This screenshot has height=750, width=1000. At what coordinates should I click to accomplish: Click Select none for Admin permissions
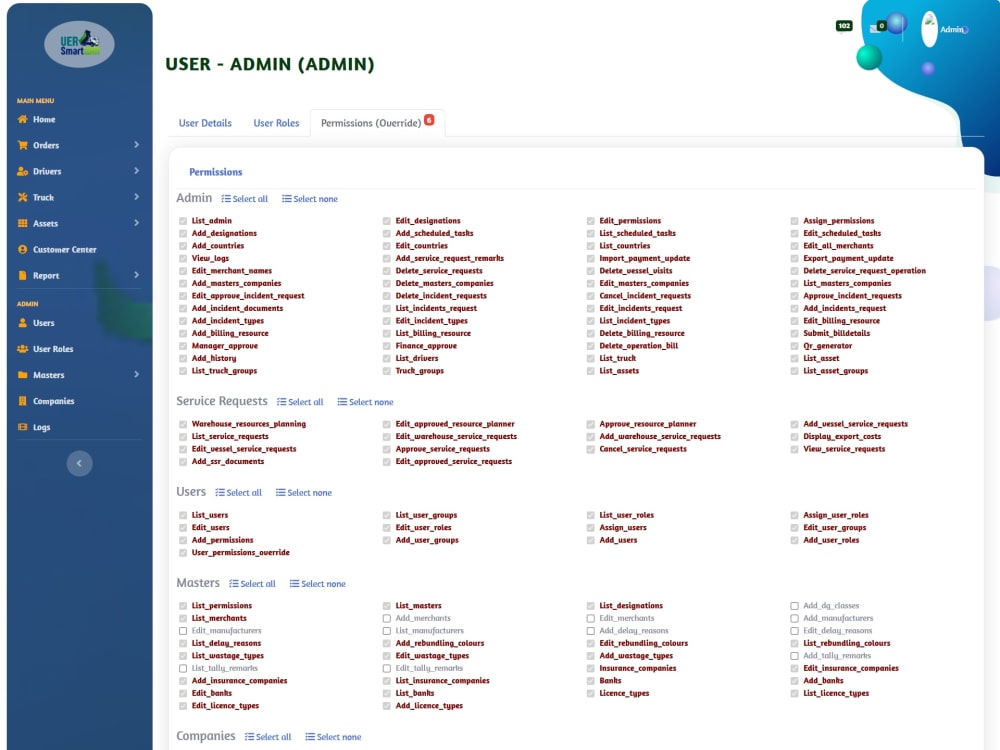click(310, 199)
